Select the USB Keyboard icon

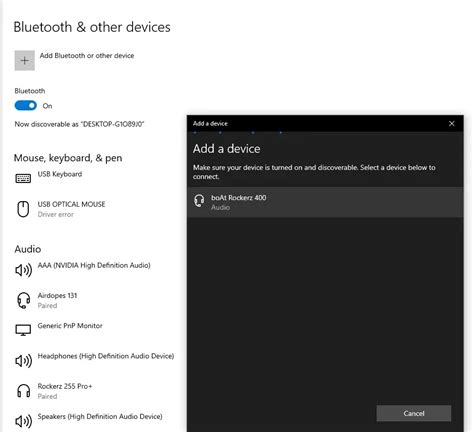[x=23, y=178]
